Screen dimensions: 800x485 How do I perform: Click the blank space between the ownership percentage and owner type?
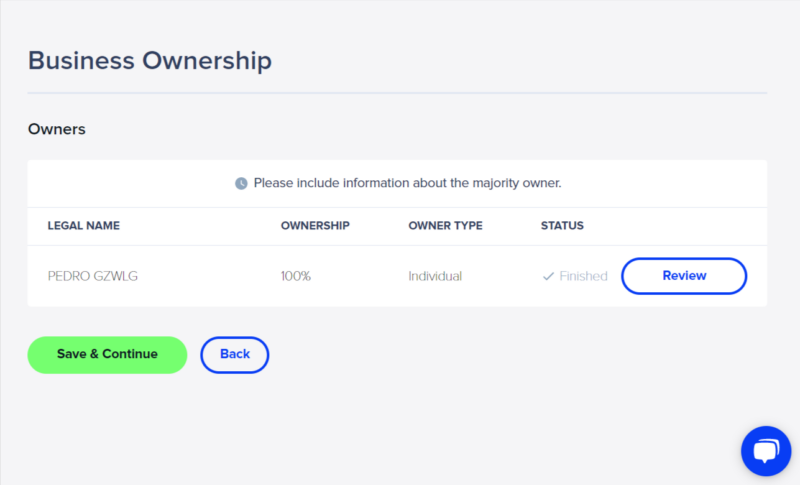coord(360,276)
